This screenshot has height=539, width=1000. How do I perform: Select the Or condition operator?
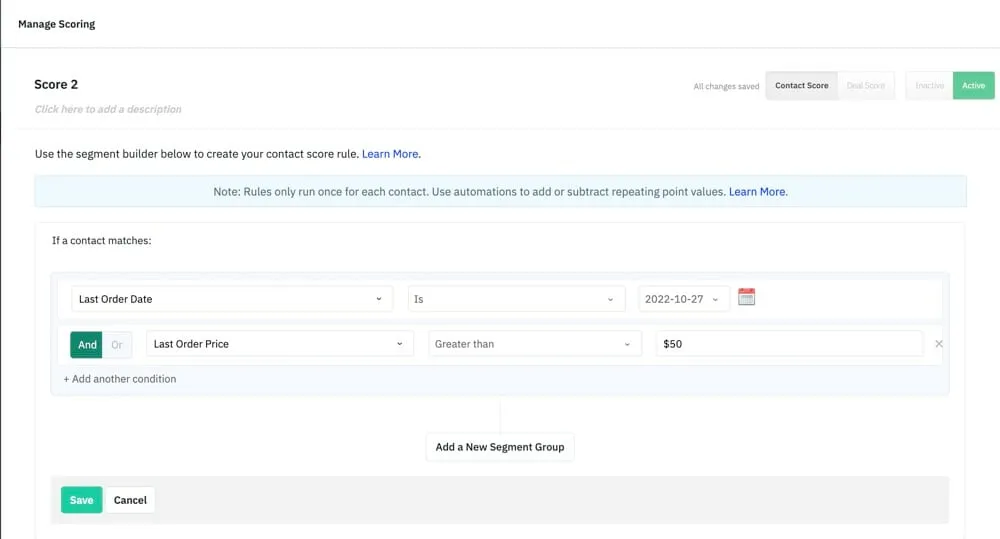click(117, 344)
